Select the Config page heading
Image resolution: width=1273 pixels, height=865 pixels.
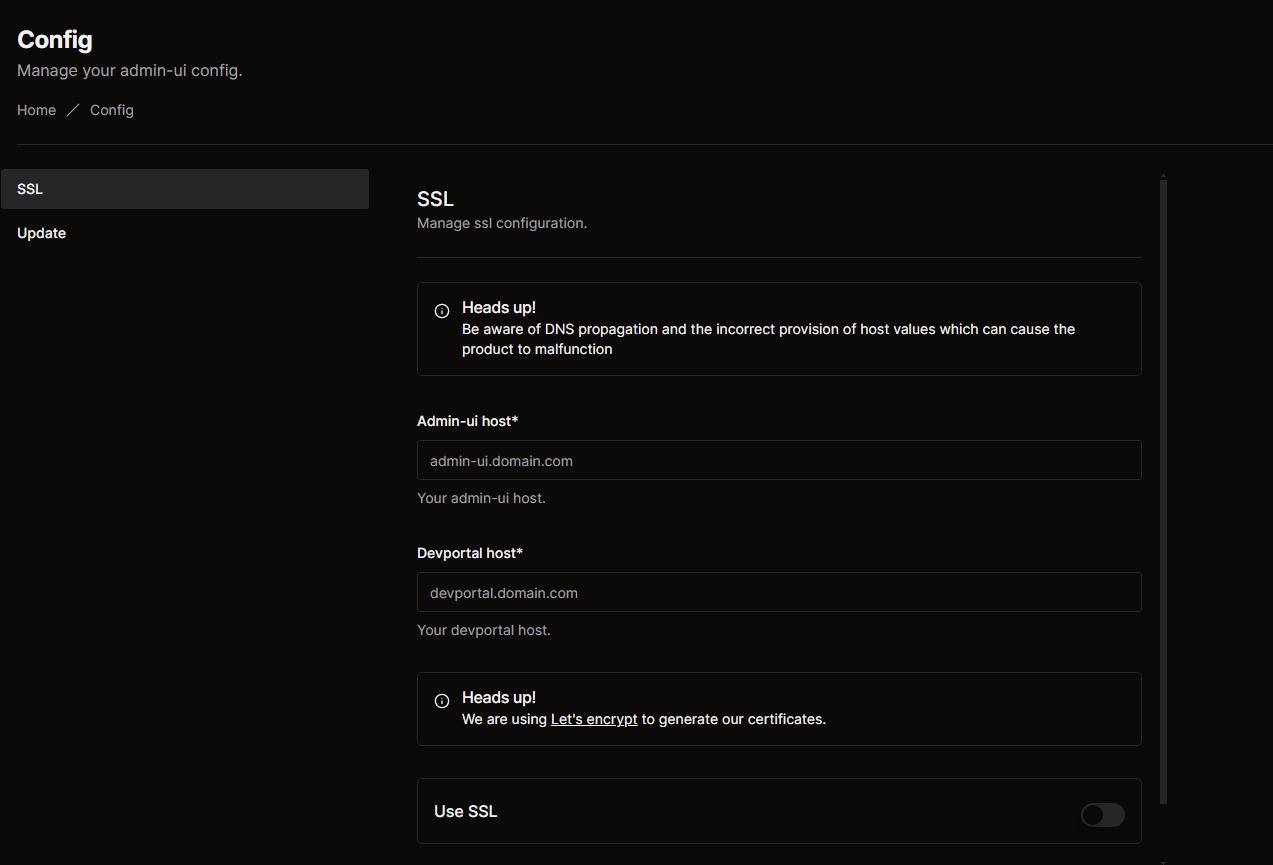(55, 40)
